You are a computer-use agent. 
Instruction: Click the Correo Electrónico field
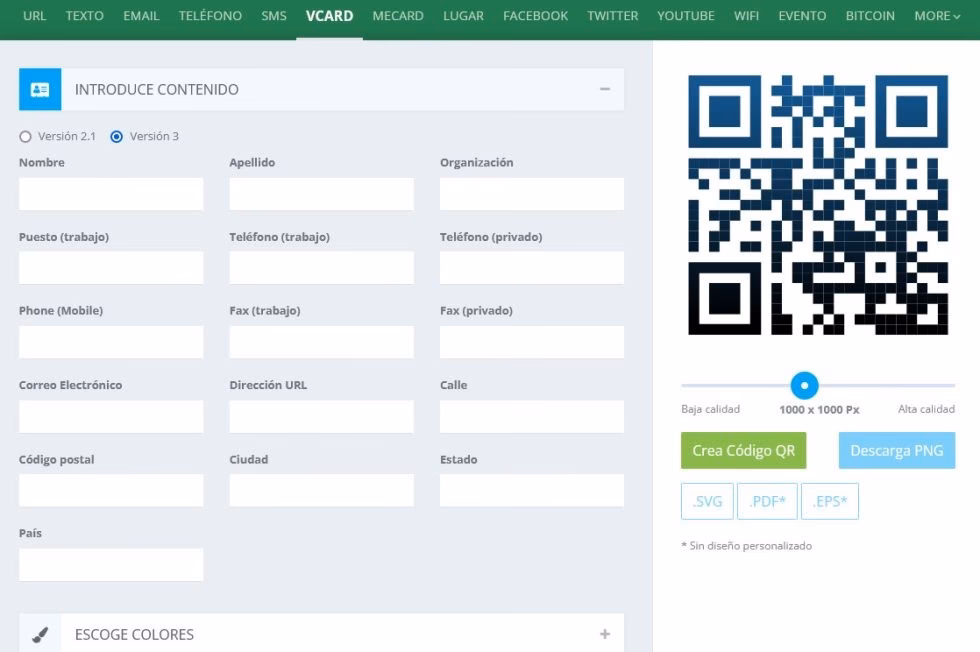pyautogui.click(x=111, y=416)
